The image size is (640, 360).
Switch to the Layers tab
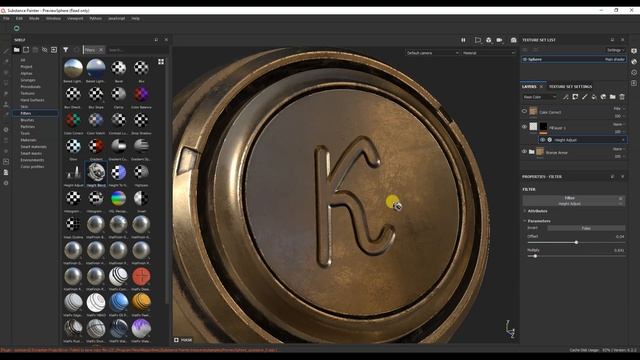click(529, 87)
